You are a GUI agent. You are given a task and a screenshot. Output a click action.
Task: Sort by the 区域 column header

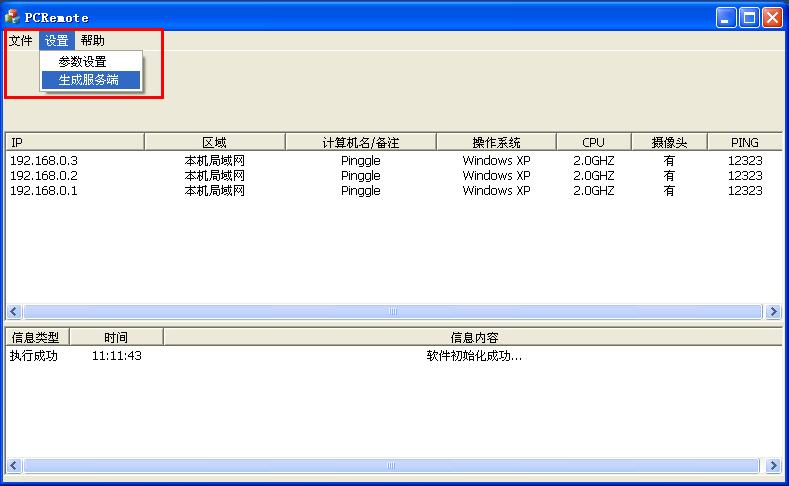[x=215, y=142]
